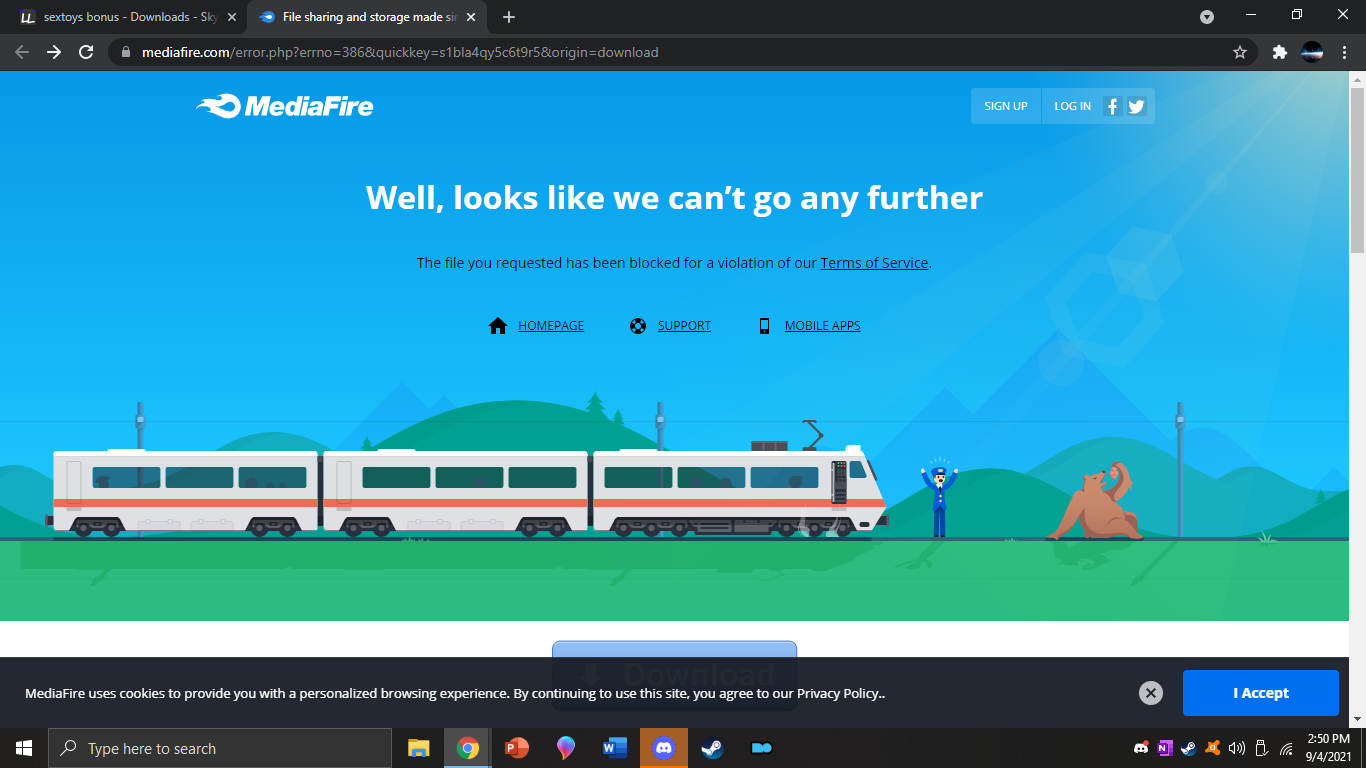Open File Explorer from the taskbar
1366x768 pixels.
(x=419, y=748)
